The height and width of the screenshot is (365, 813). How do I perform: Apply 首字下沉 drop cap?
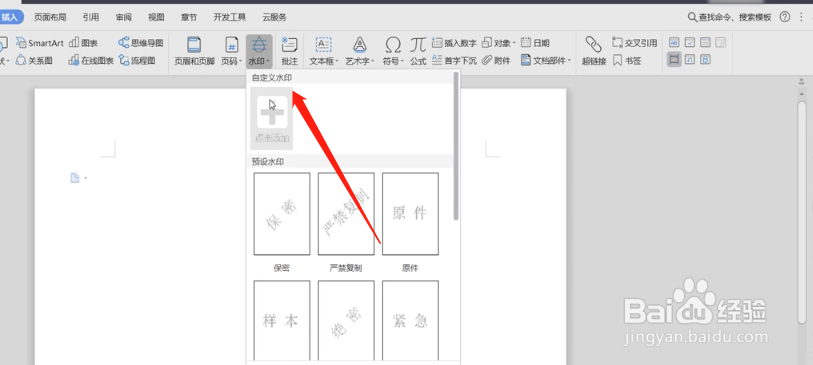click(454, 61)
